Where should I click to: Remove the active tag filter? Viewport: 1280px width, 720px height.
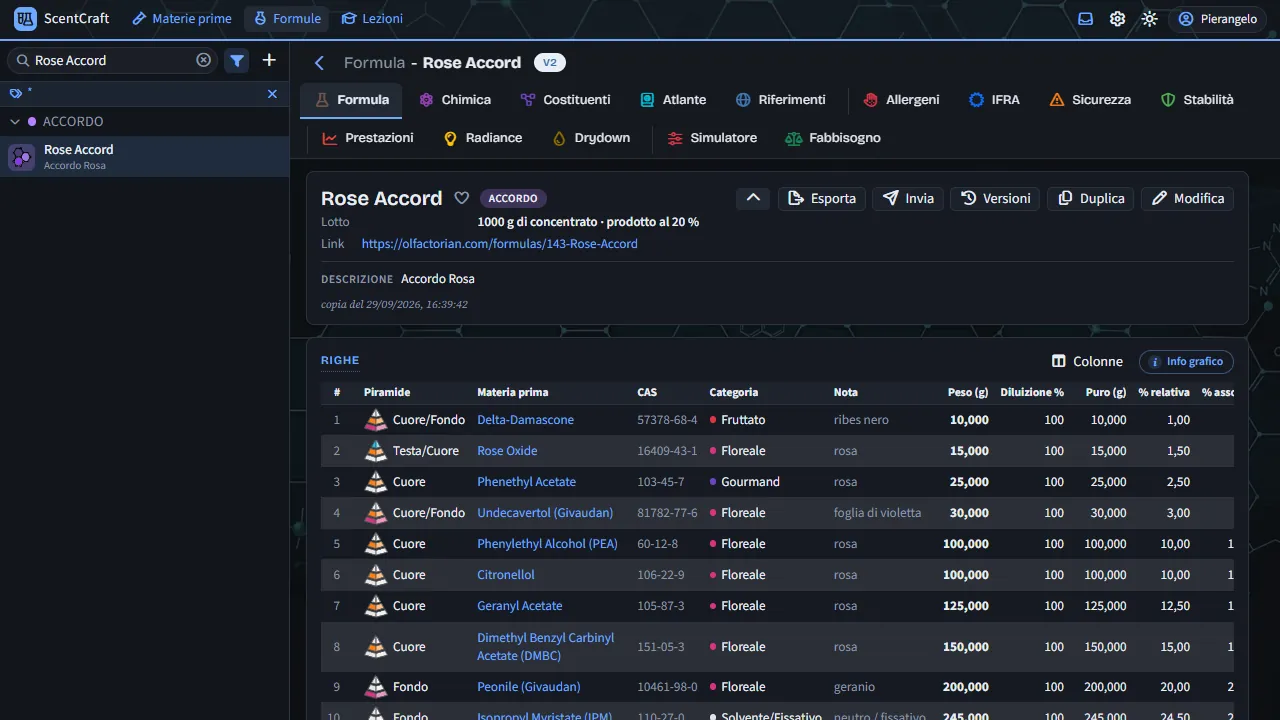click(272, 94)
